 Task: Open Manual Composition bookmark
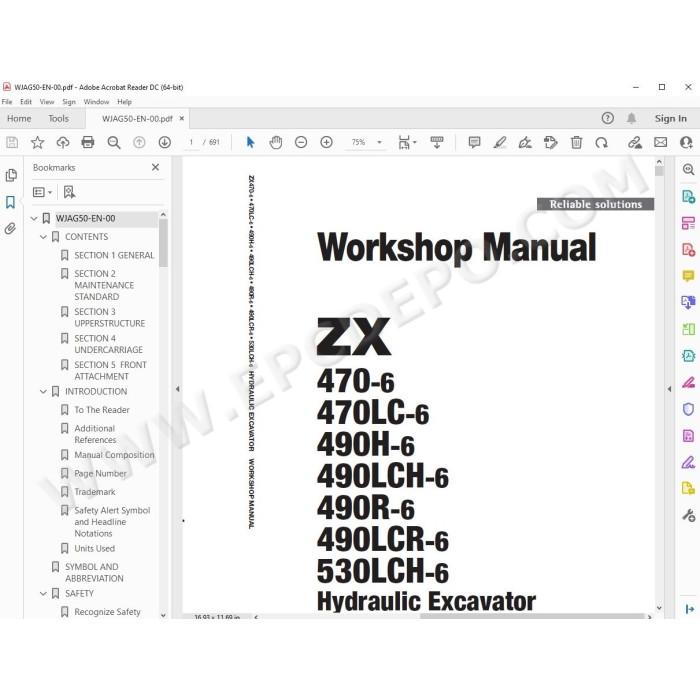coord(114,455)
